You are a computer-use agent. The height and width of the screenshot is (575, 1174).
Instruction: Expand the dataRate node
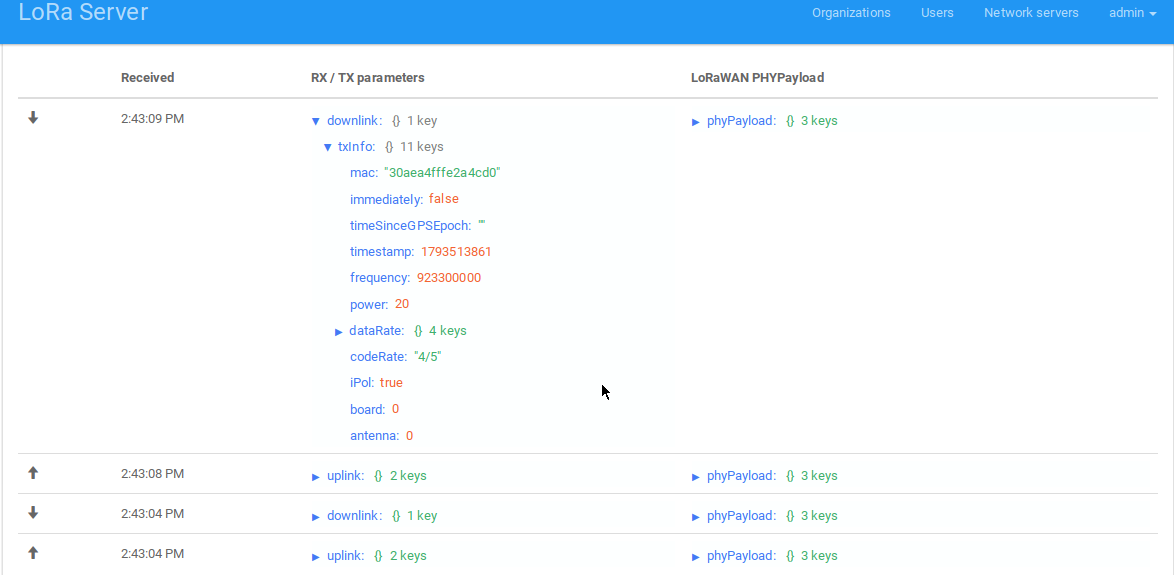(x=338, y=331)
